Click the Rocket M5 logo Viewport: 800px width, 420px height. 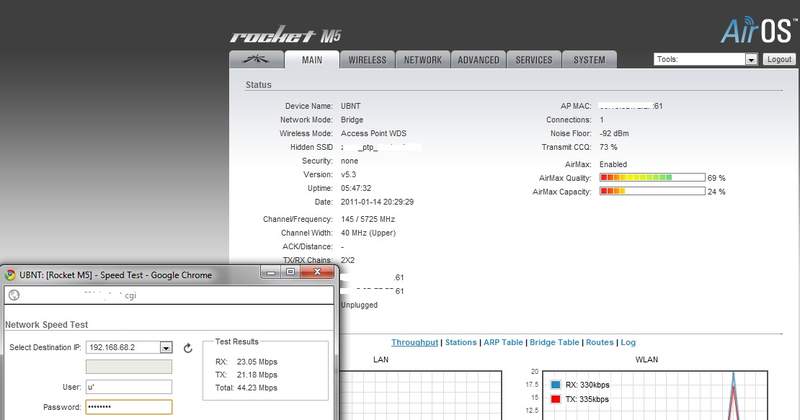tap(286, 35)
